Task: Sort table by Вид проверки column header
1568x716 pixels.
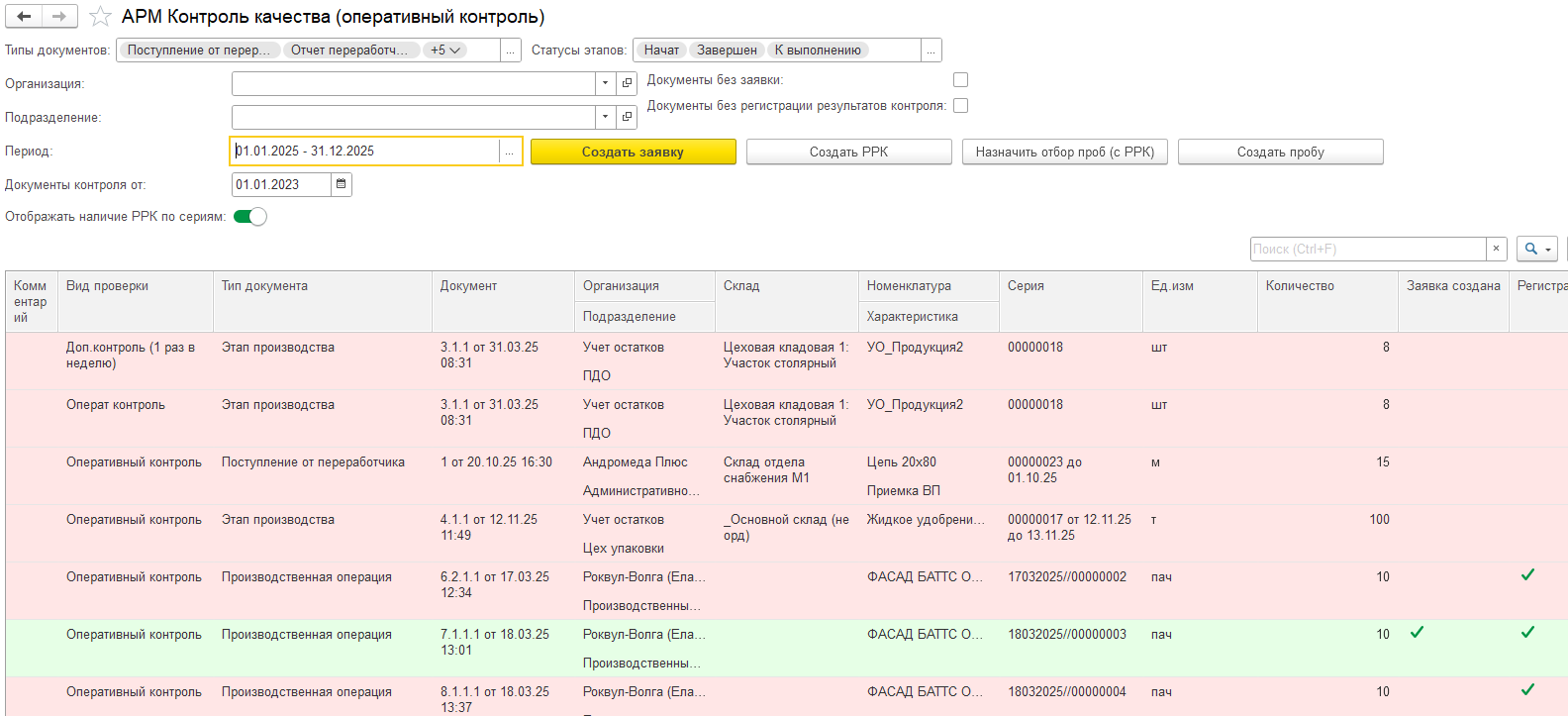Action: [107, 286]
